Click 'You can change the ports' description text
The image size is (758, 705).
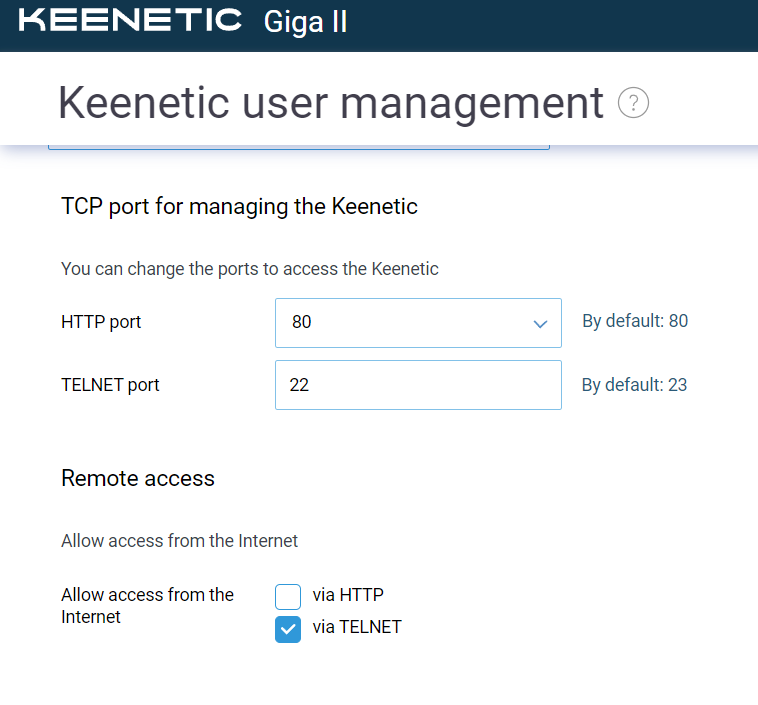point(250,269)
